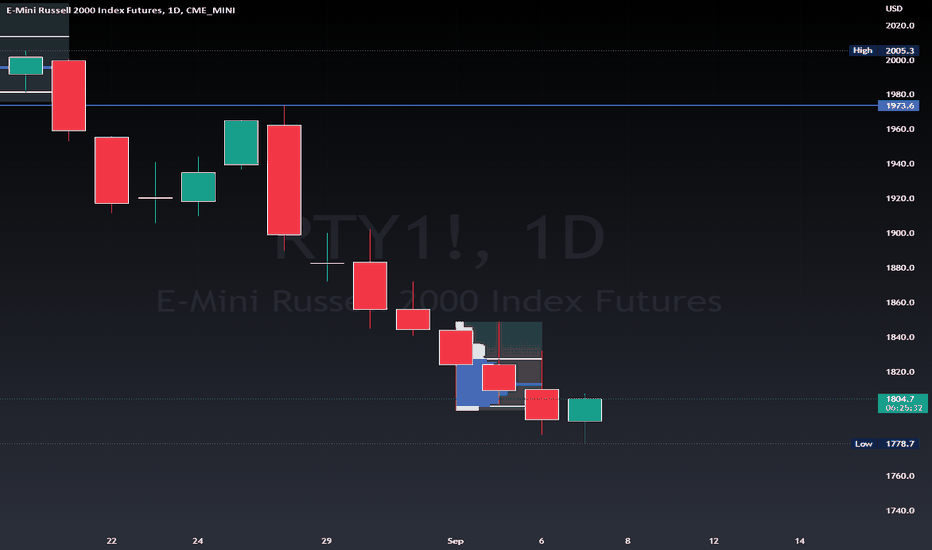932x550 pixels.
Task: Click the 1860.0 price axis label
Action: pyautogui.click(x=900, y=302)
